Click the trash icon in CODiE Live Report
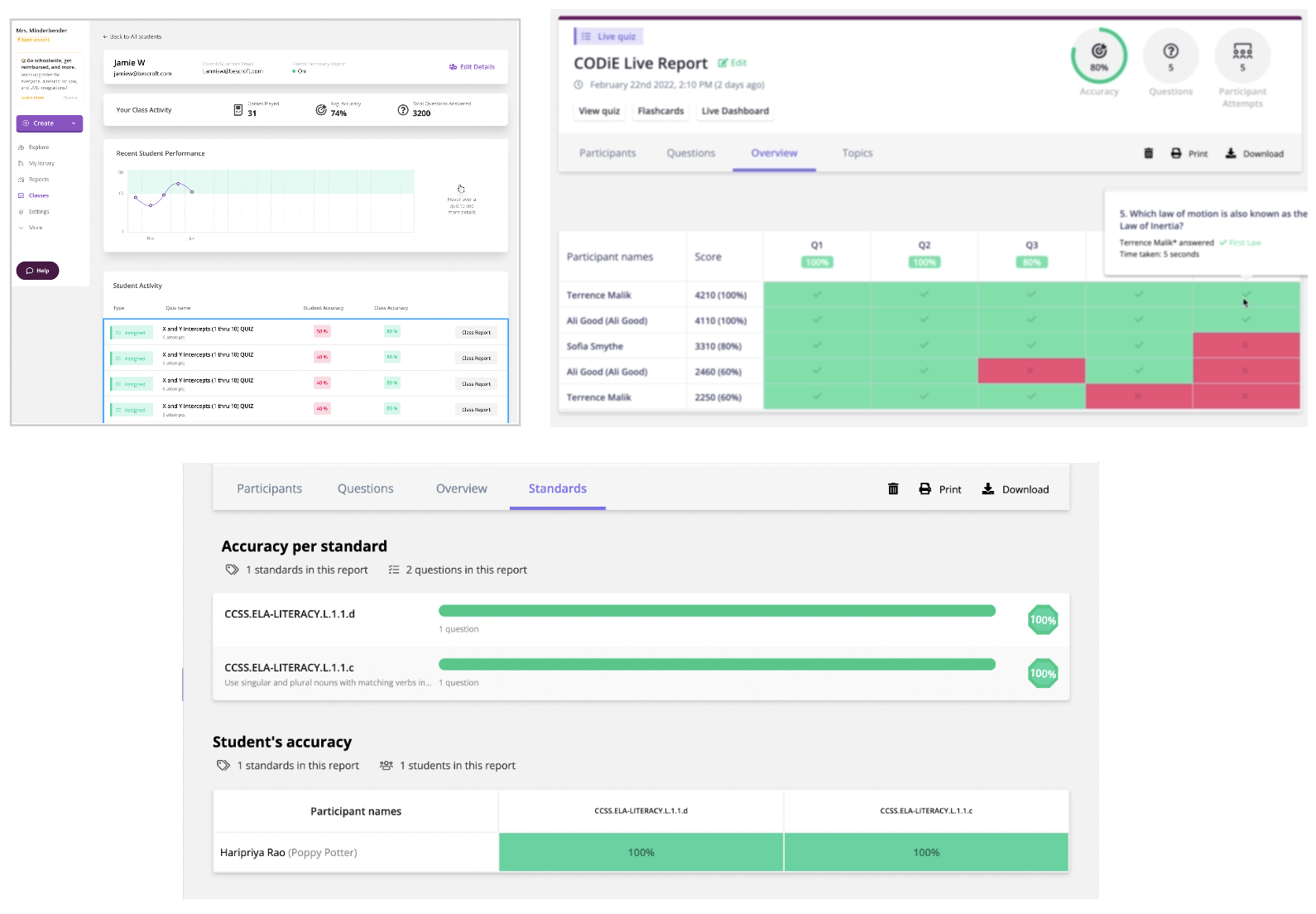Image resolution: width=1316 pixels, height=914 pixels. tap(1148, 153)
